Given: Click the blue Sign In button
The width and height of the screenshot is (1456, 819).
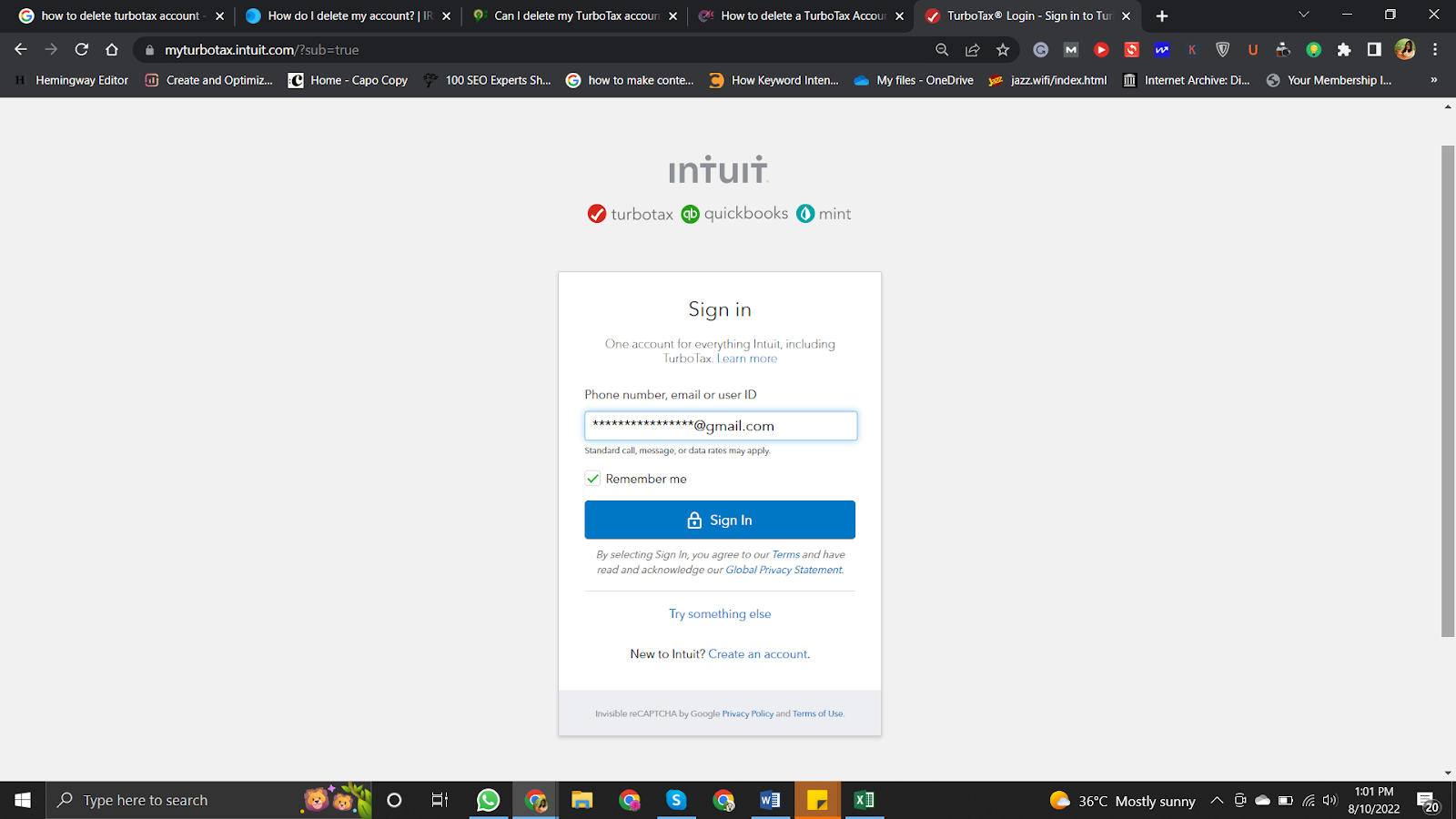Looking at the screenshot, I should [720, 520].
